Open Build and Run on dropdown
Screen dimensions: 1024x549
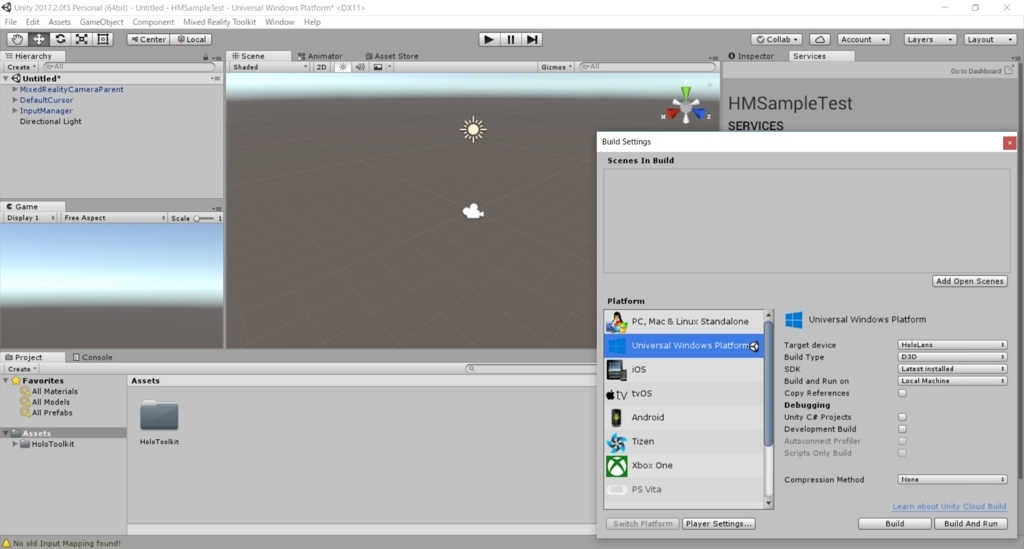[952, 381]
